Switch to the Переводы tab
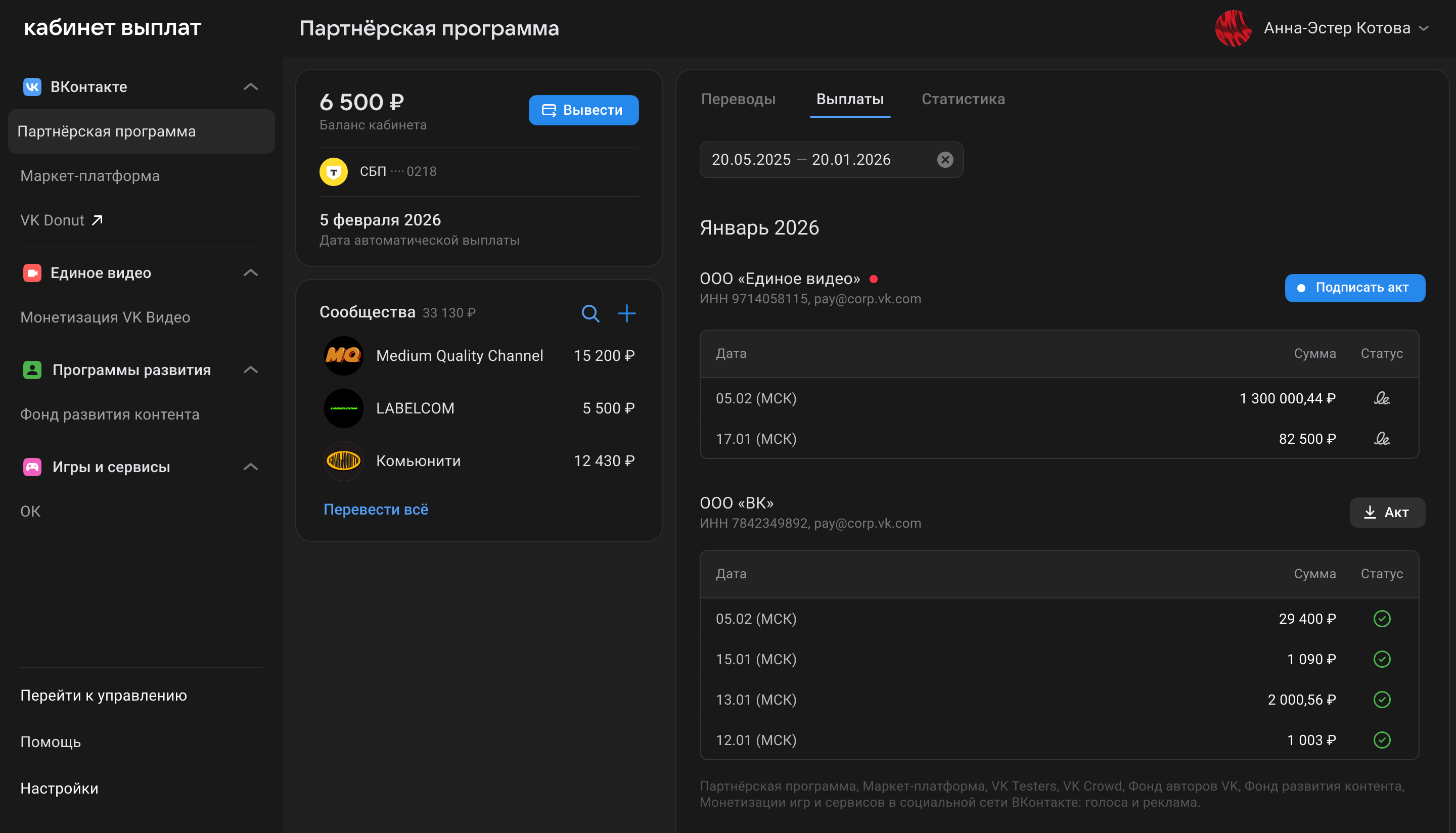 click(x=738, y=100)
